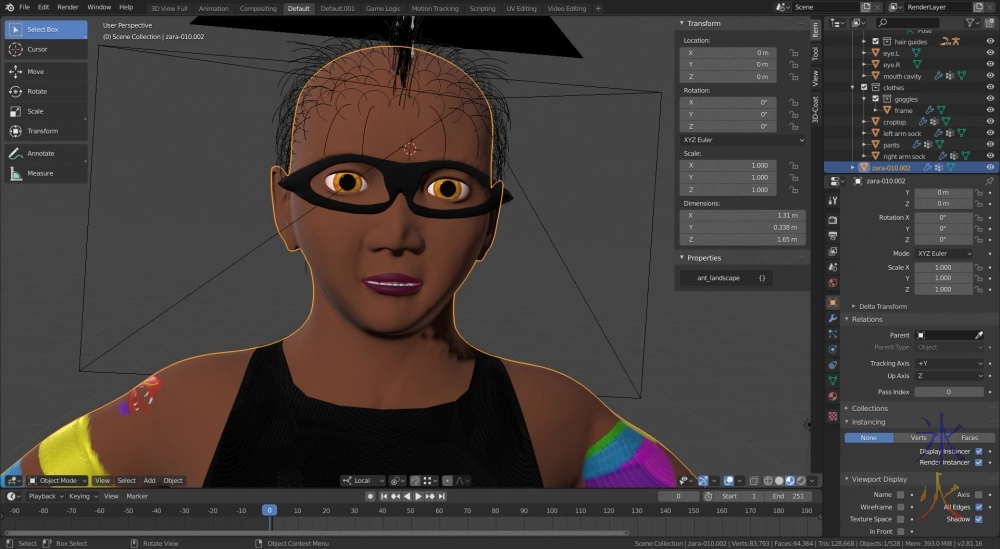Open the Modifiers wrench properties tab
This screenshot has height=549, width=1000.
point(832,319)
